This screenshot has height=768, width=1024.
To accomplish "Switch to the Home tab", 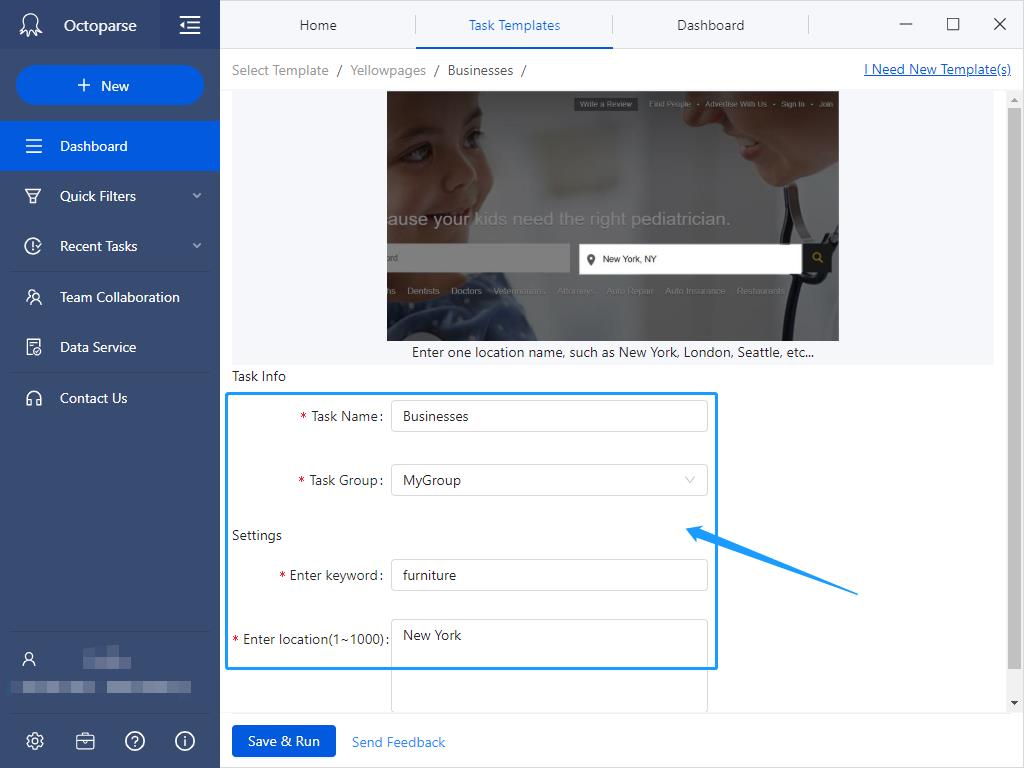I will coord(318,25).
